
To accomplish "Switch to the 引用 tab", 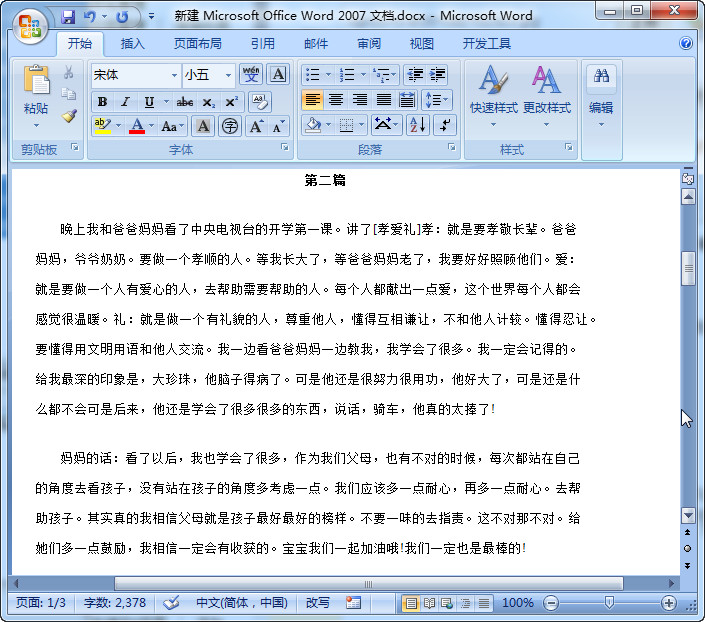I will click(263, 44).
